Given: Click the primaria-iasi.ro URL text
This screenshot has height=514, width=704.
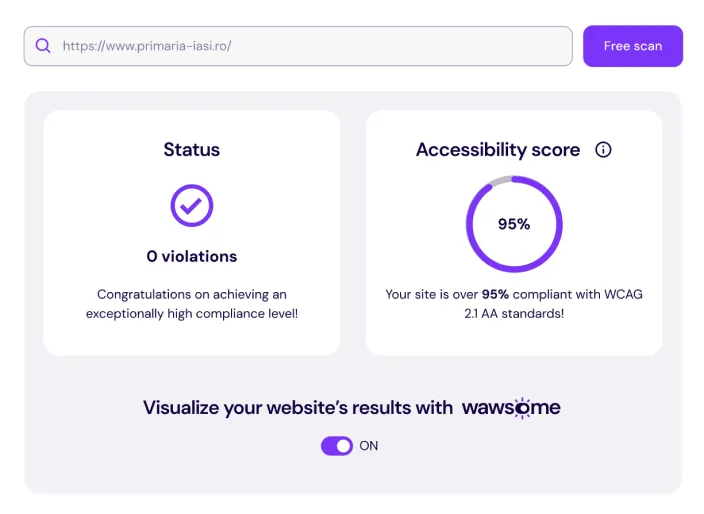Looking at the screenshot, I should 147,46.
